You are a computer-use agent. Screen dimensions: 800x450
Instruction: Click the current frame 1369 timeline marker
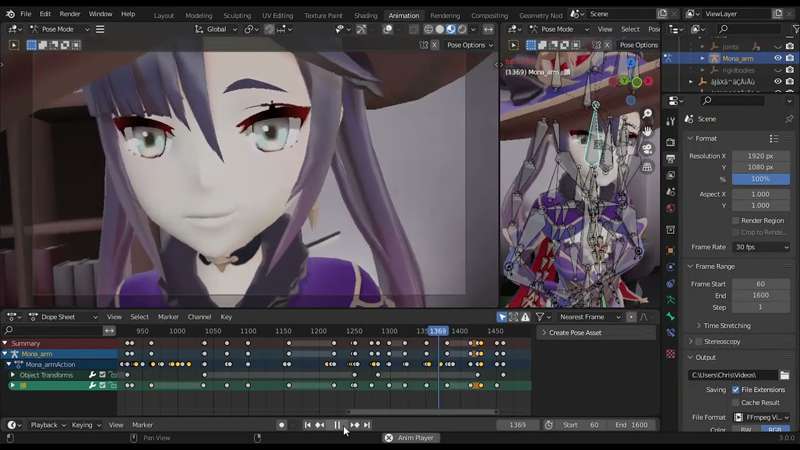(x=438, y=331)
